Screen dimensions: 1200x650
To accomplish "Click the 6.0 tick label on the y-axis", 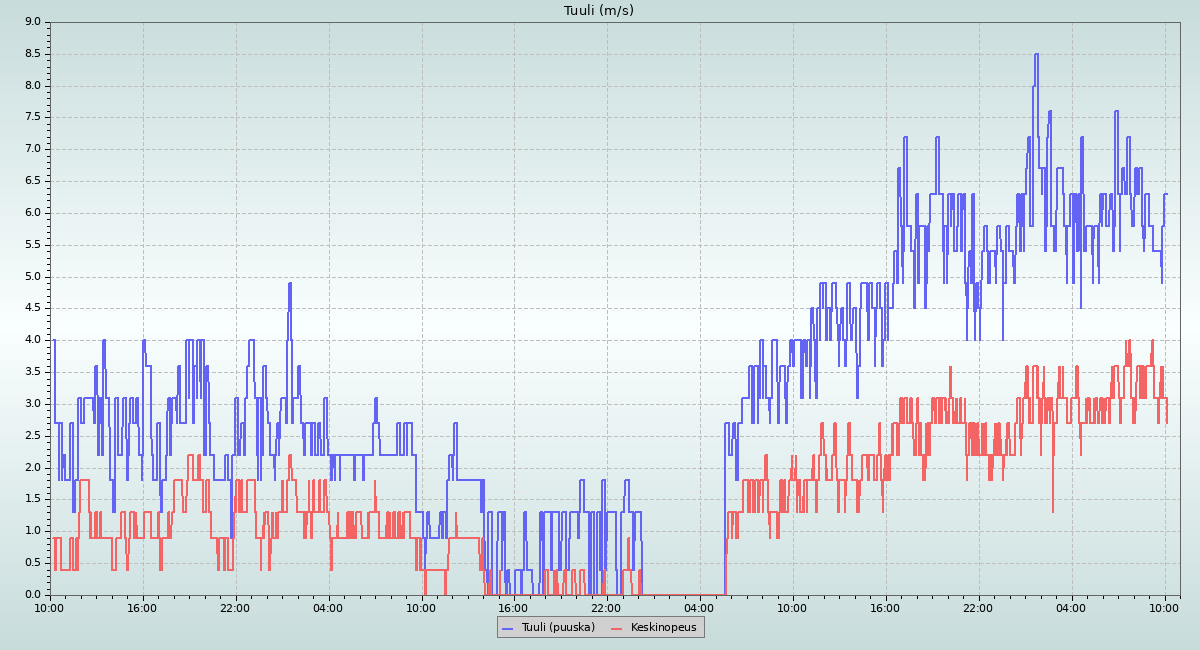I will (x=32, y=213).
